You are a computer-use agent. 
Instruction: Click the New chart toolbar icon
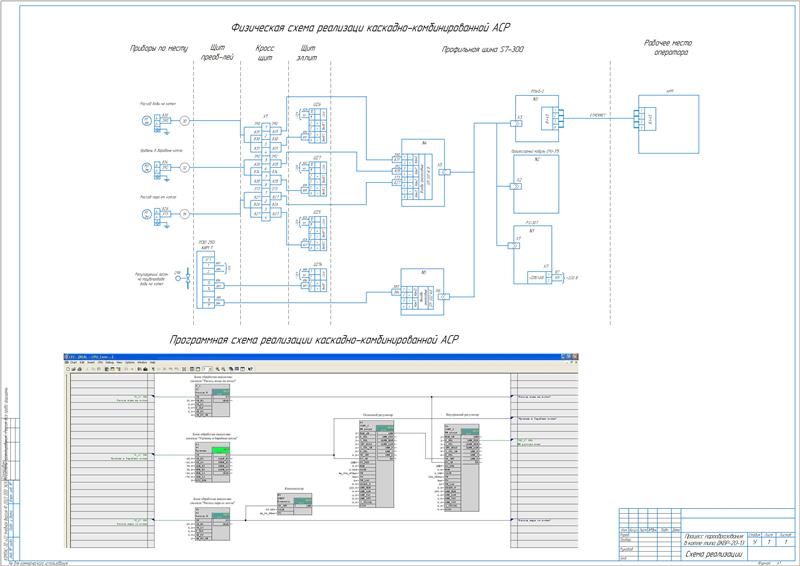[68, 369]
